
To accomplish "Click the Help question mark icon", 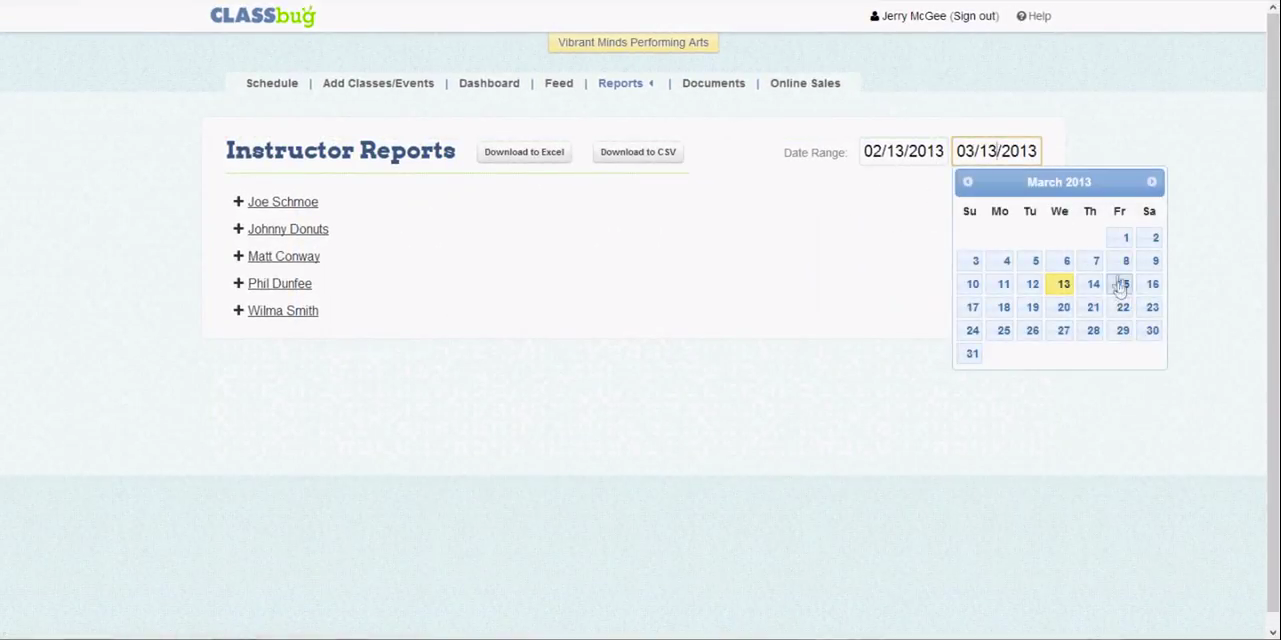I will [1021, 16].
